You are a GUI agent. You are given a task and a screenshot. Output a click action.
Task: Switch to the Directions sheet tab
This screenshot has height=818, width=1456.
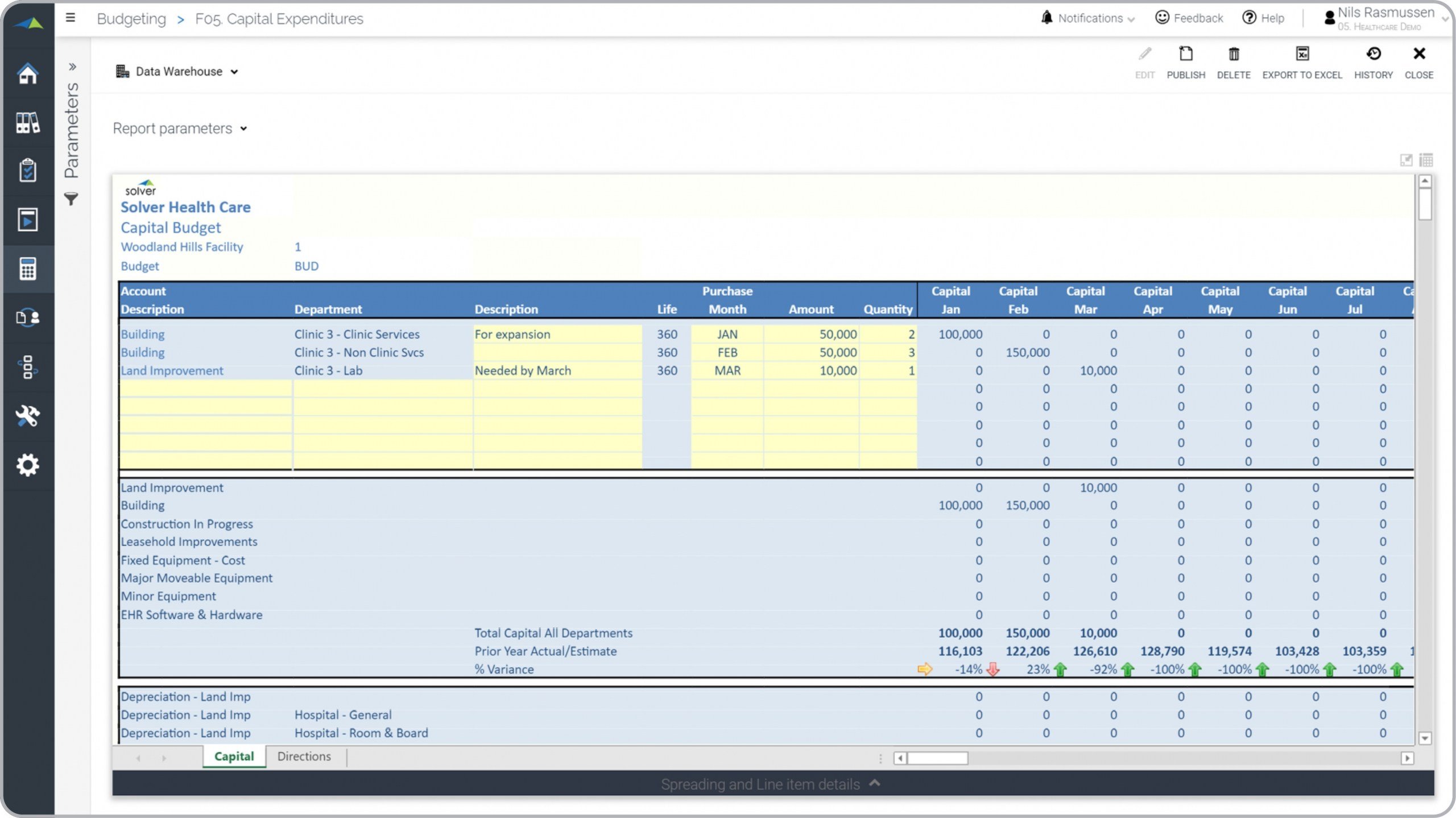(x=304, y=757)
